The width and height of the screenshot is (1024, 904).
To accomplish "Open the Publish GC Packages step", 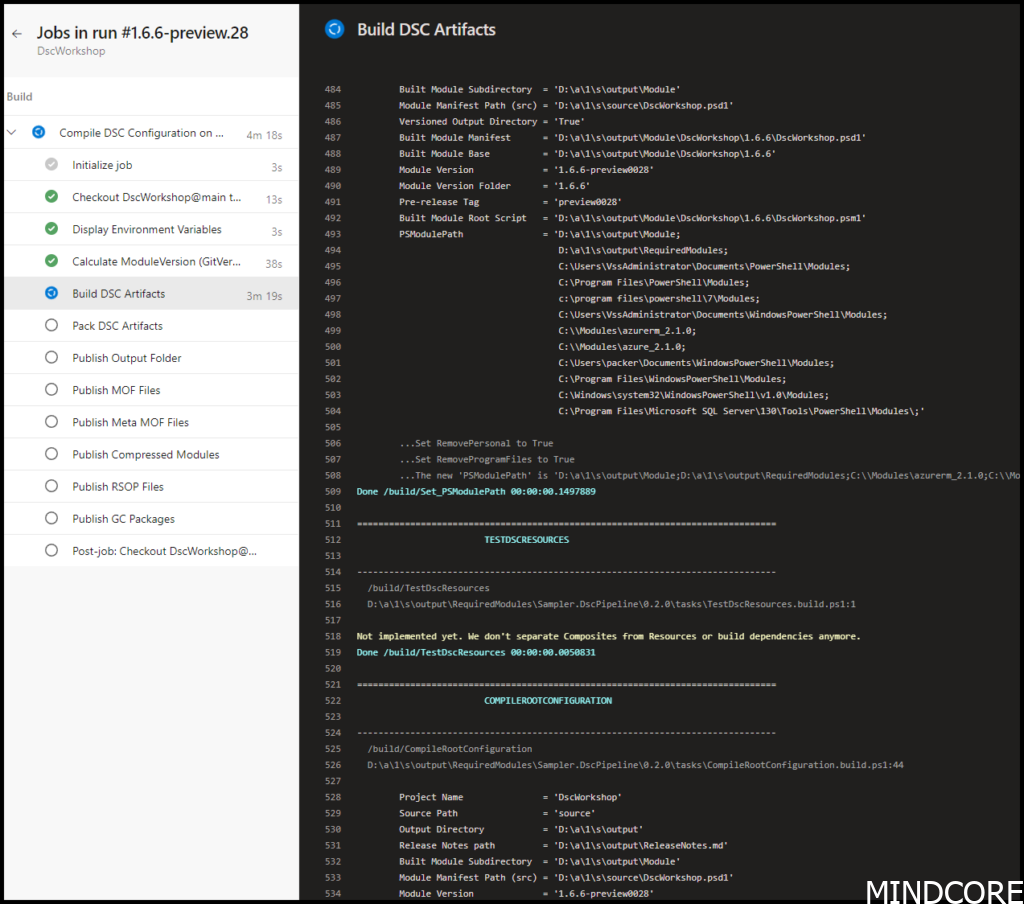I will [x=123, y=518].
